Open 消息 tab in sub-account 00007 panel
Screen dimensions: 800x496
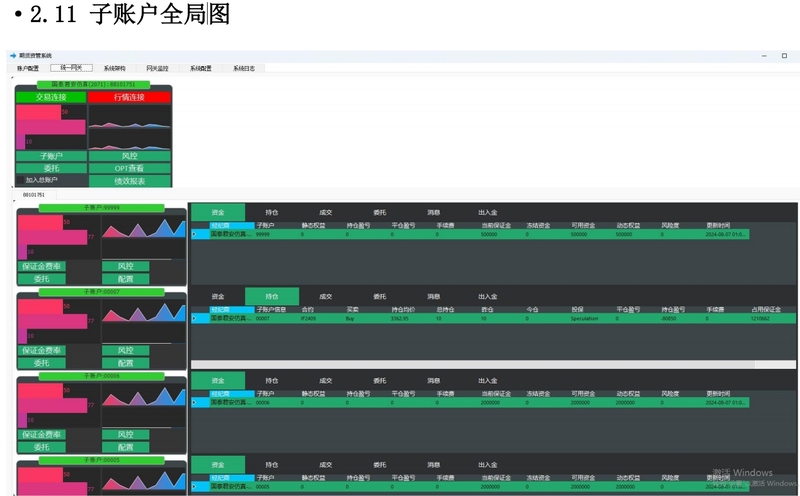(434, 296)
